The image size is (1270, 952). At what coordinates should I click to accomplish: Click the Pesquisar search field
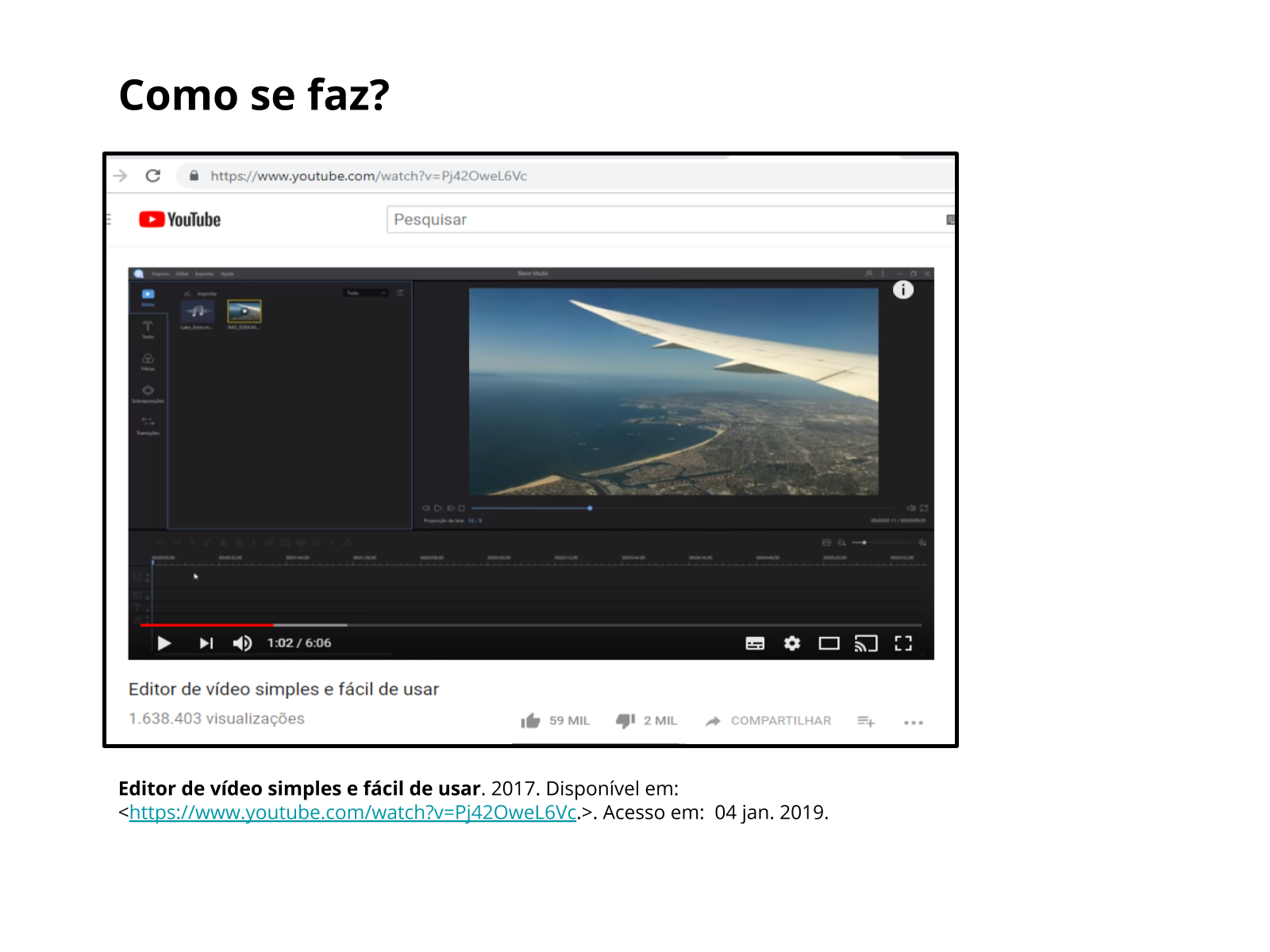[x=667, y=220]
